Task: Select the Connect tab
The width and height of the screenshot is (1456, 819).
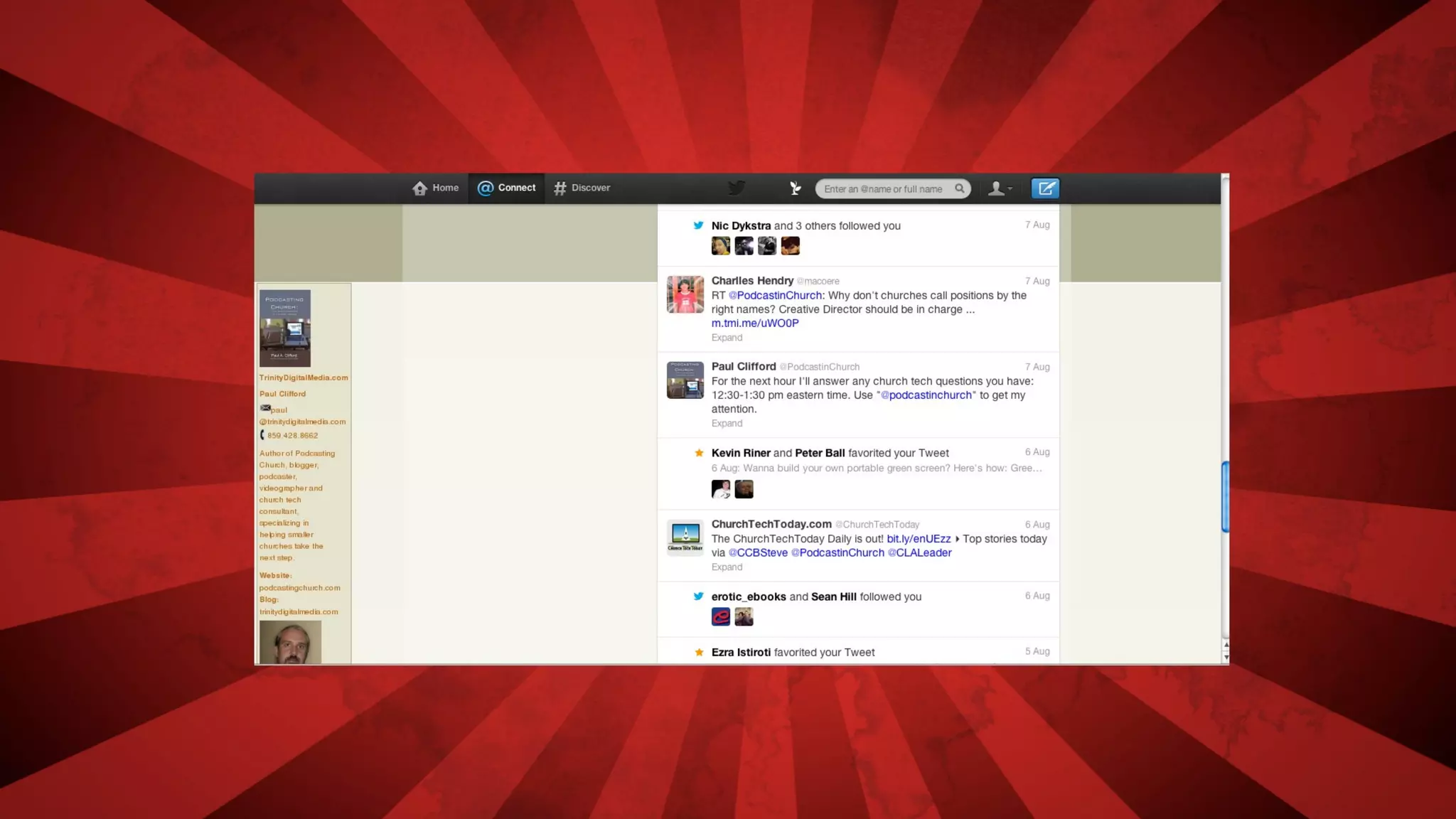Action: [506, 188]
